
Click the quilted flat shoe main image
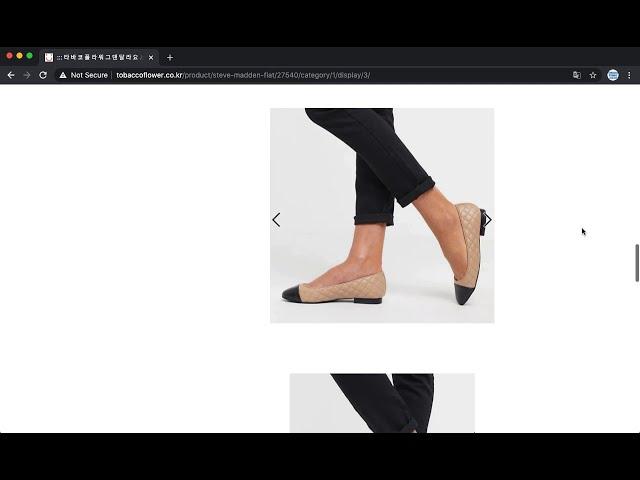coord(382,215)
